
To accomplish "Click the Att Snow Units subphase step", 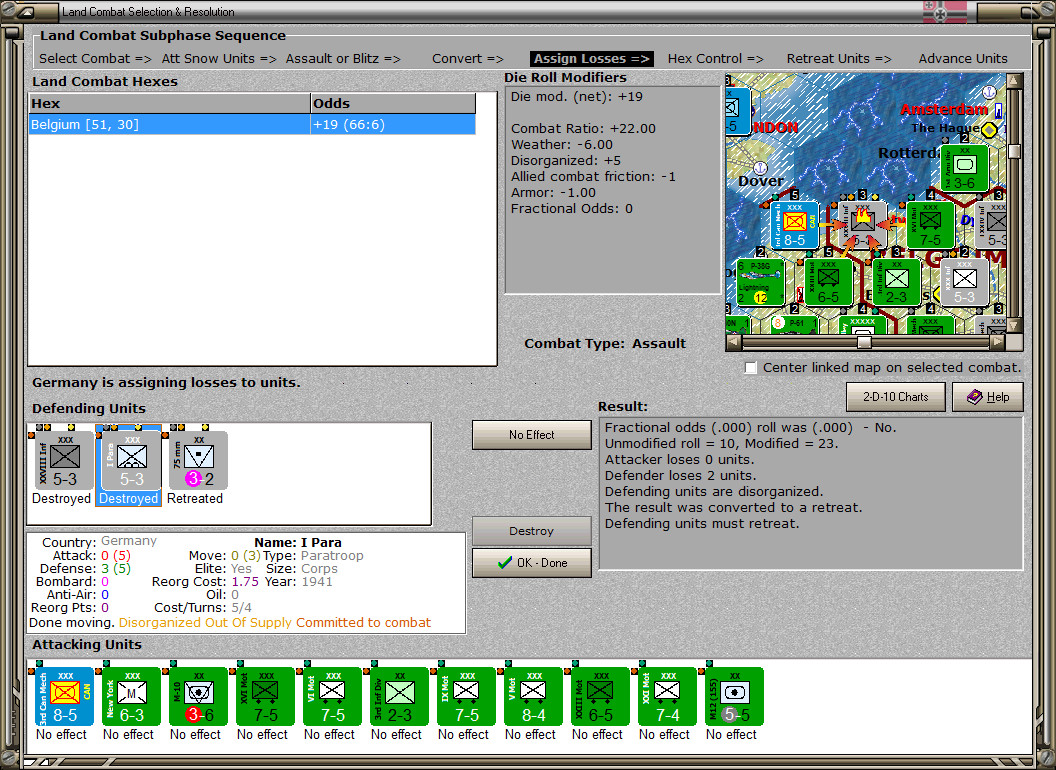I will pos(219,59).
